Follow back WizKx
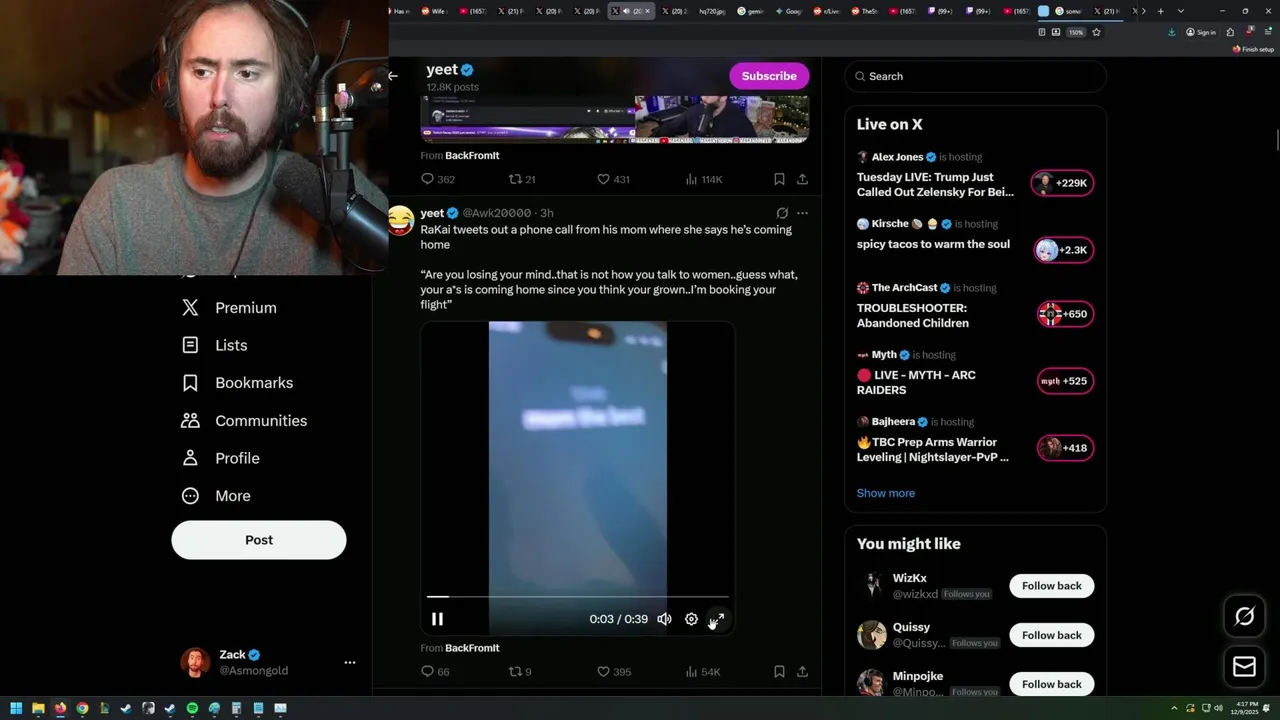This screenshot has height=720, width=1280. pos(1052,586)
